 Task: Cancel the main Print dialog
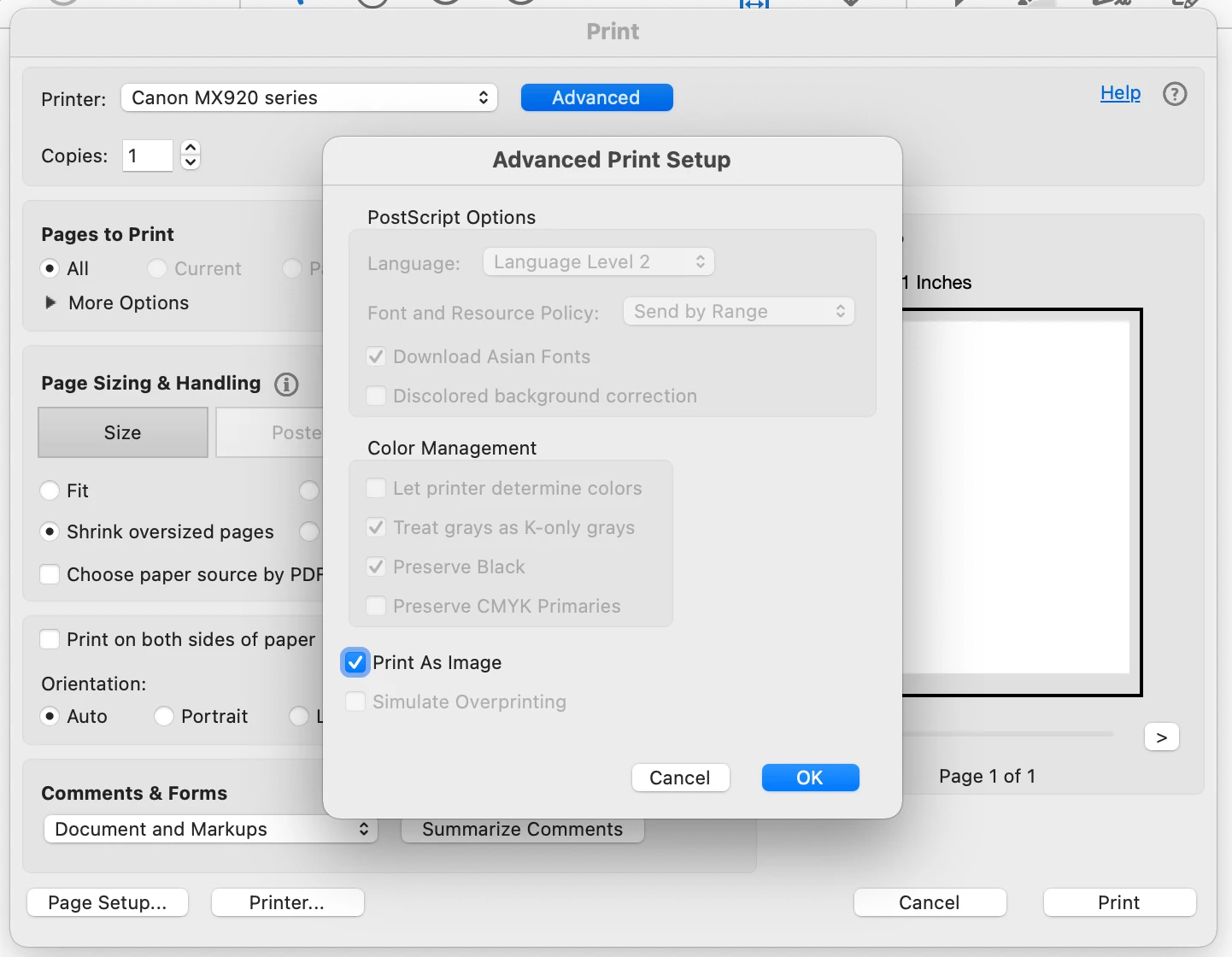coord(930,902)
